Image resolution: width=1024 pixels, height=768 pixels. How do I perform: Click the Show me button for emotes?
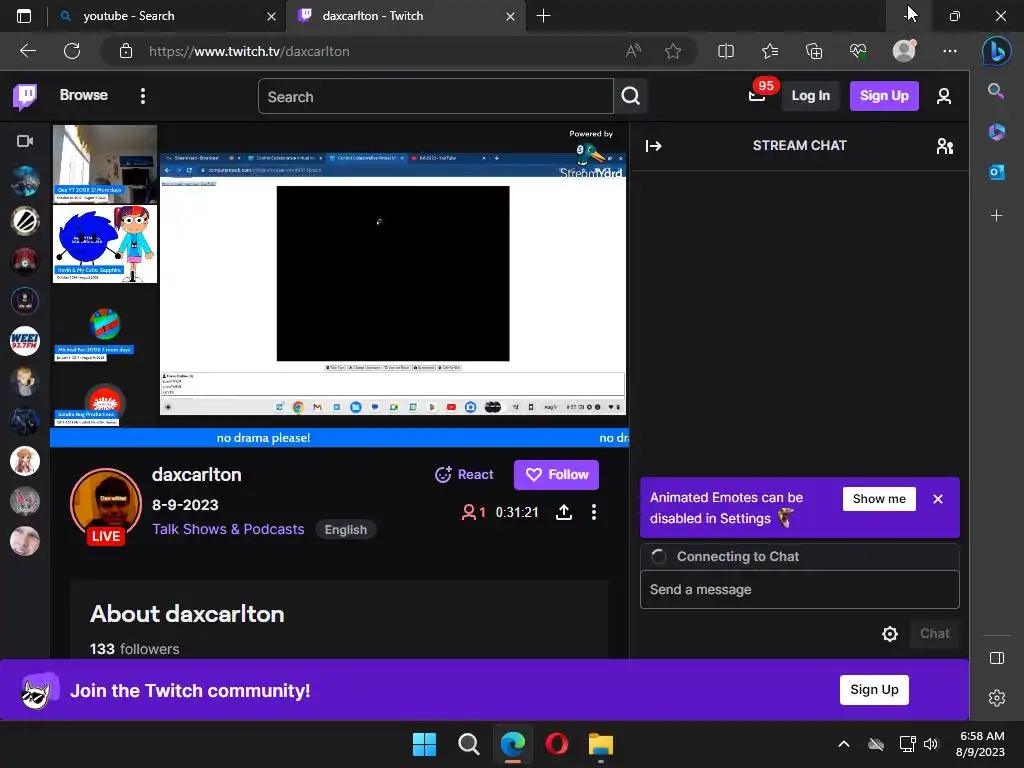879,499
